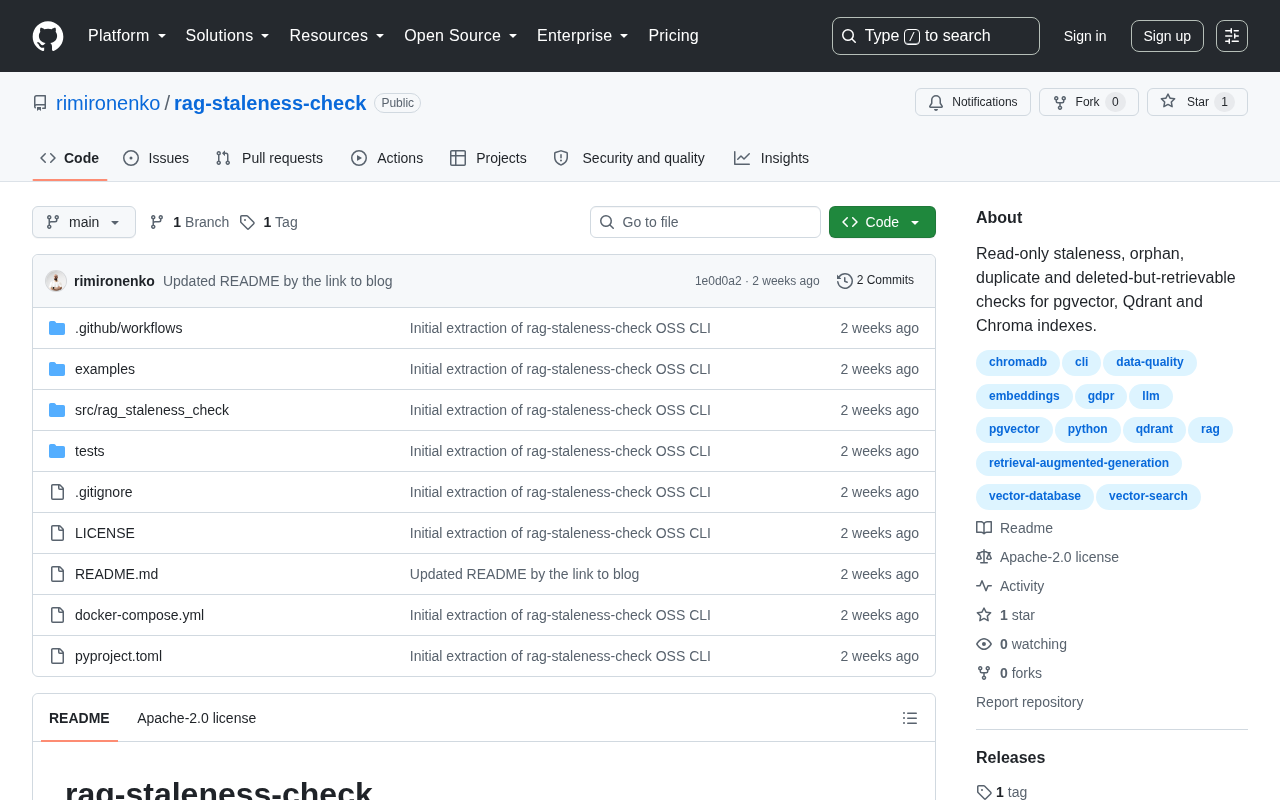The width and height of the screenshot is (1280, 800).
Task: Click the README outline list icon
Action: coord(910,718)
